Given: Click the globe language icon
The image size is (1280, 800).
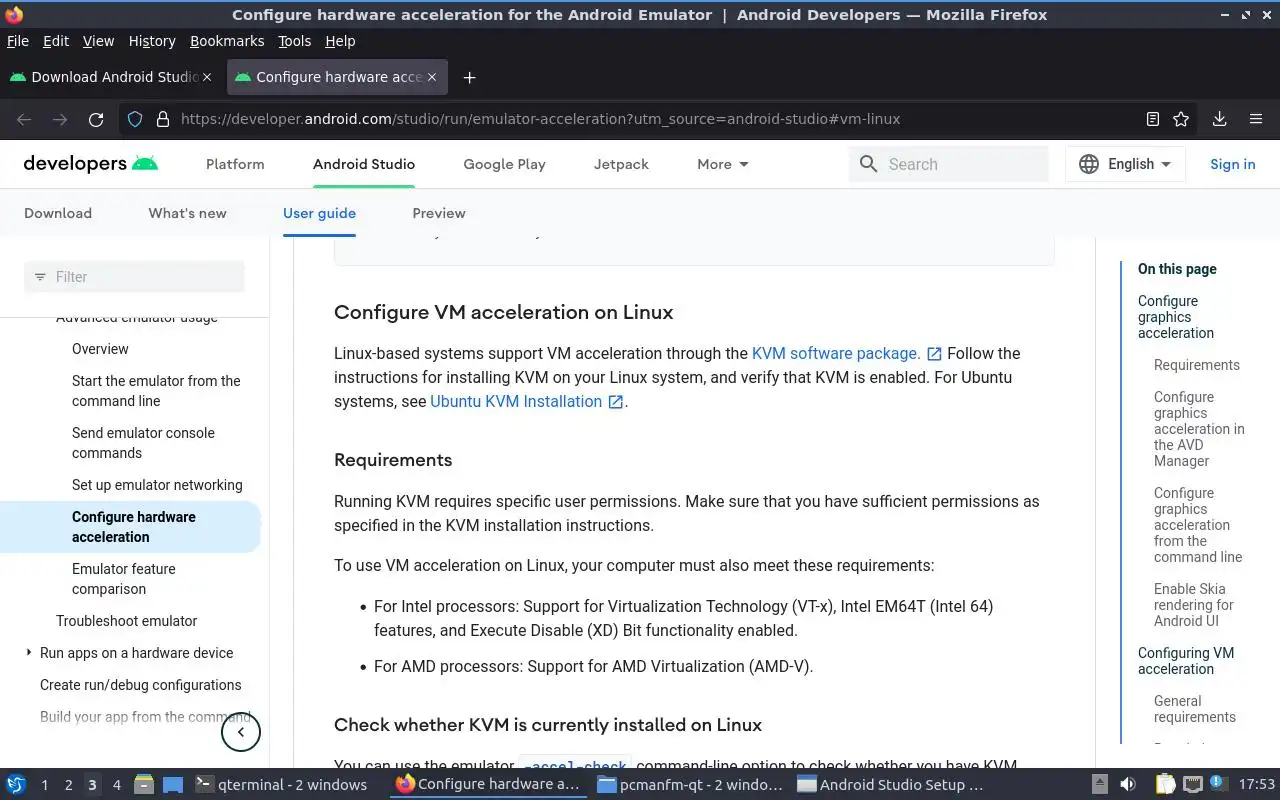Looking at the screenshot, I should click(x=1089, y=164).
